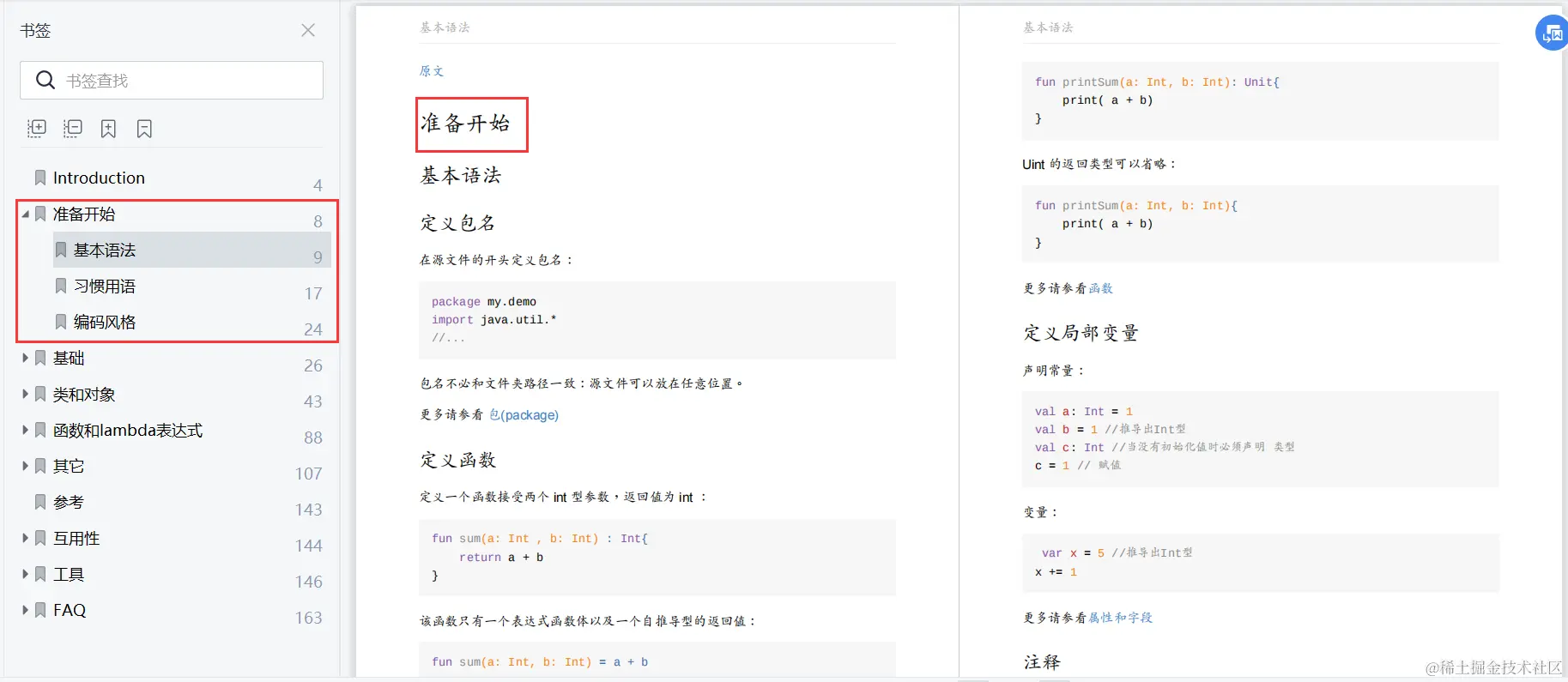The width and height of the screenshot is (1568, 682).
Task: Click the delete bookmark icon
Action: click(144, 129)
